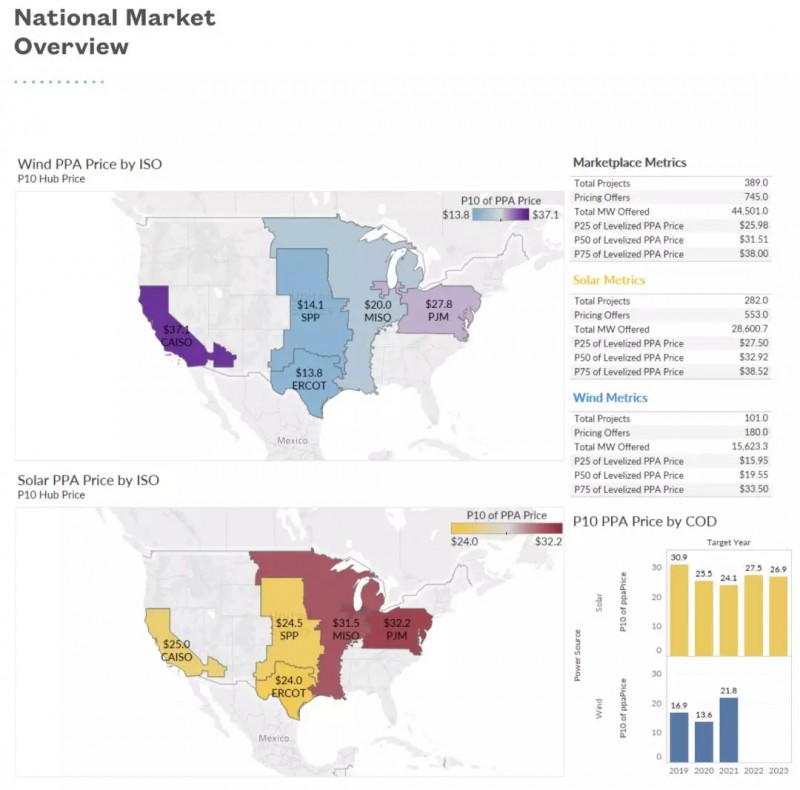Screen dimensions: 800x790
Task: Click the ERCOT region on the solar map
Action: pos(288,687)
